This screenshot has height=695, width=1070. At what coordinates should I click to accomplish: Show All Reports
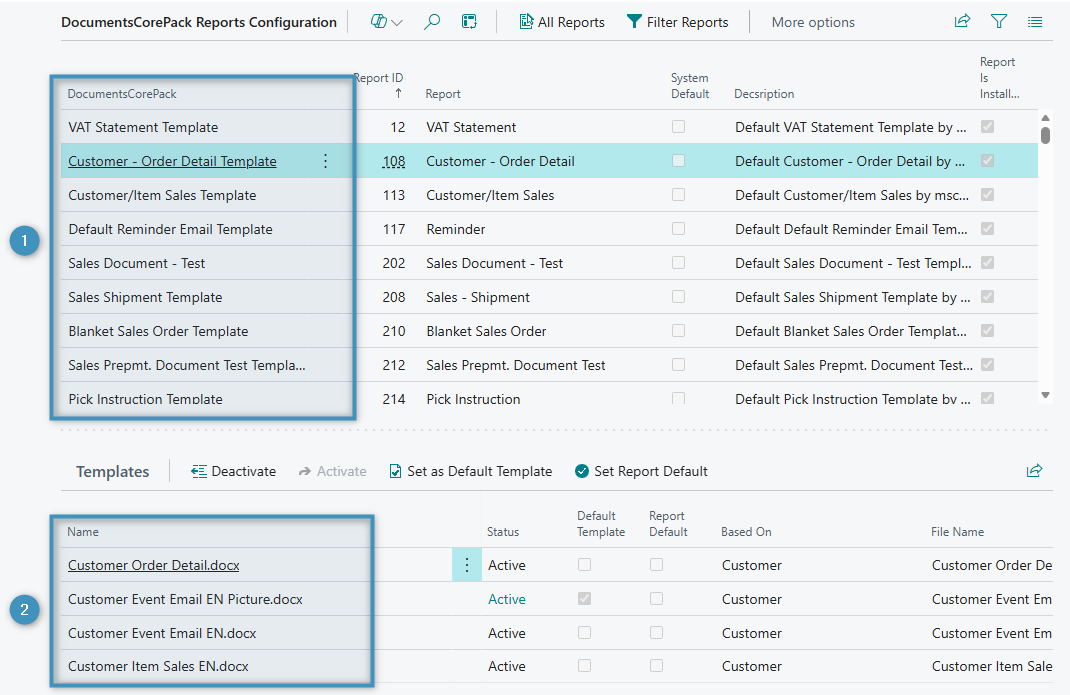562,22
